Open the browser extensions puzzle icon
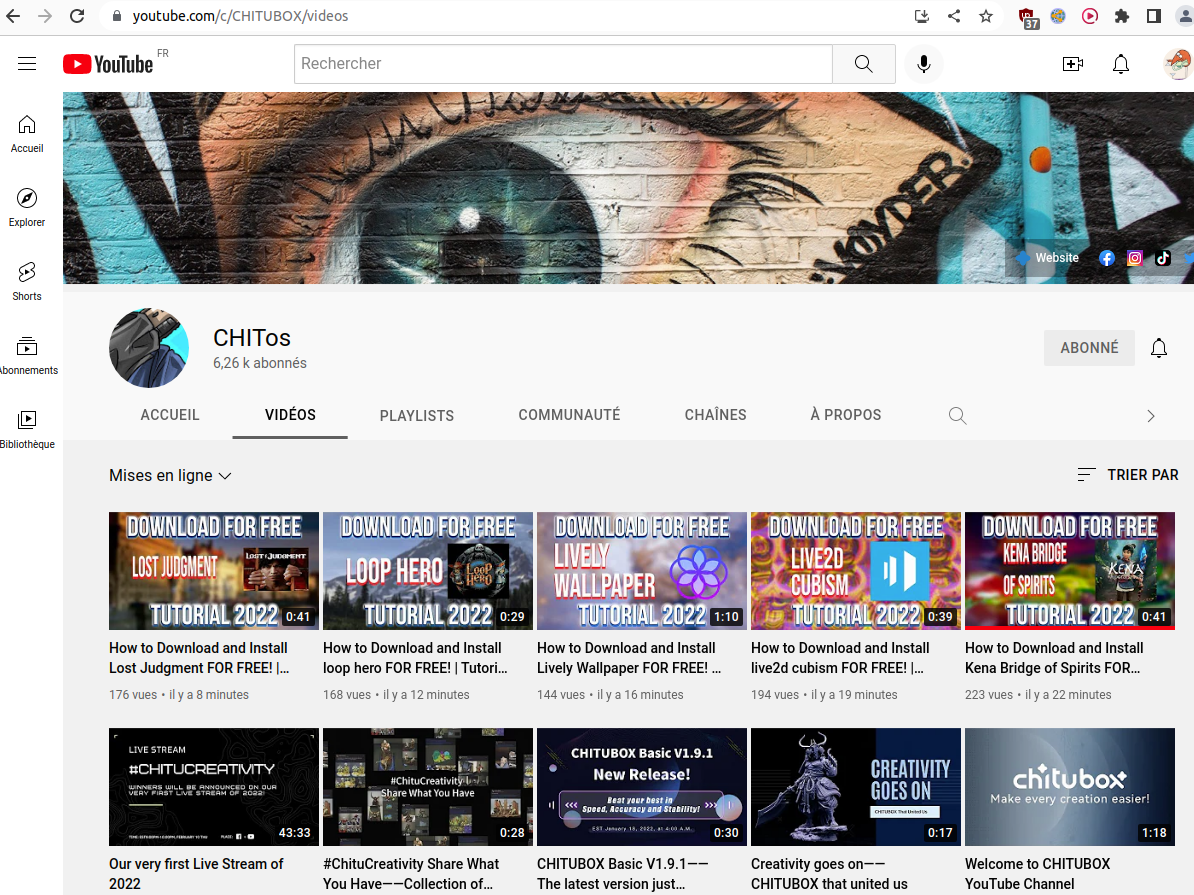The image size is (1194, 895). click(1122, 16)
